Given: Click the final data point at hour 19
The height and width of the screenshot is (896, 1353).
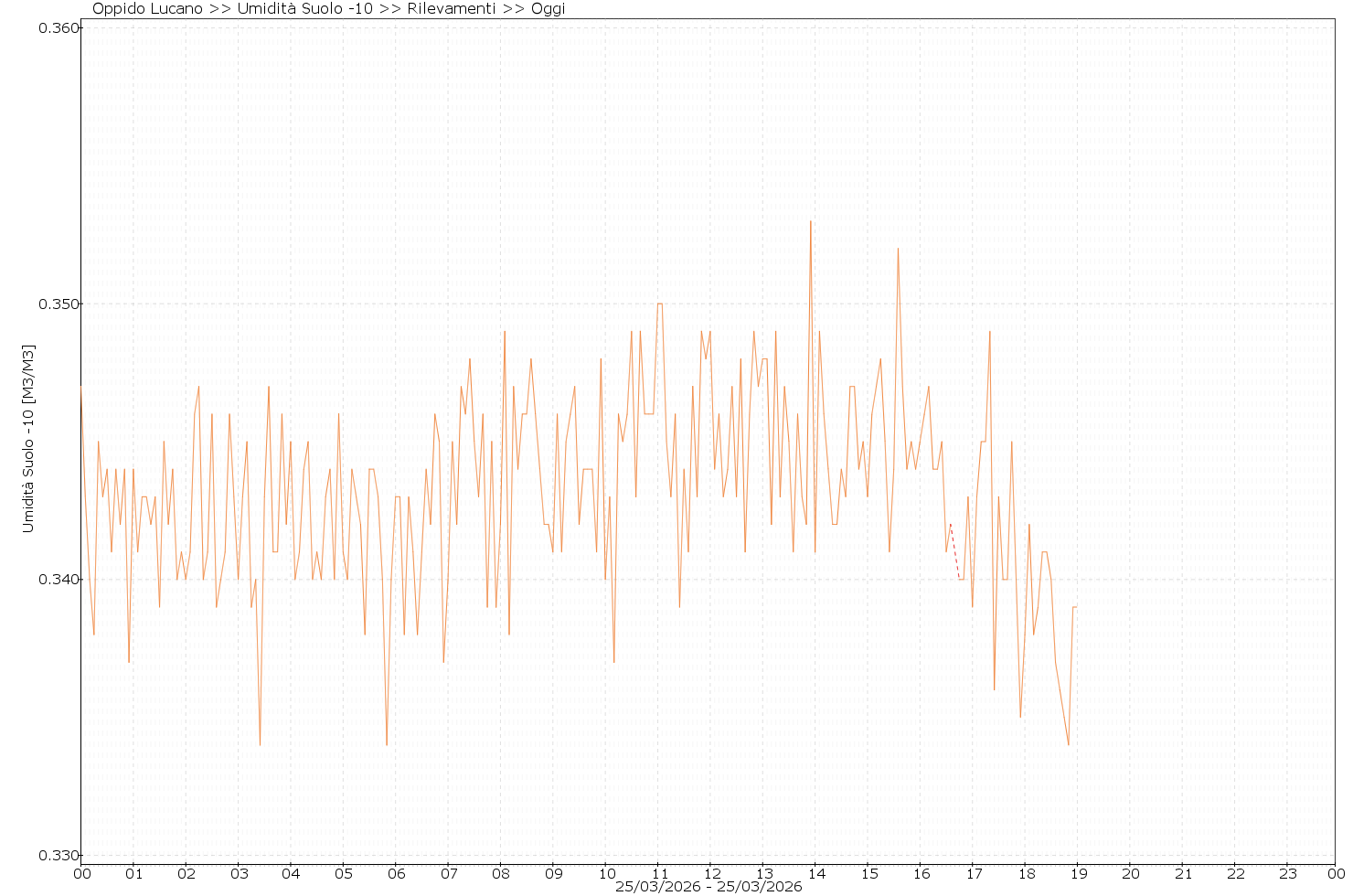Looking at the screenshot, I should pyautogui.click(x=1076, y=606).
